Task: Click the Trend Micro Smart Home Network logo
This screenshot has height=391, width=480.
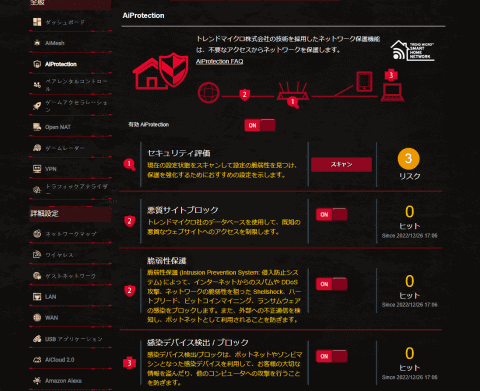Action: pos(413,50)
